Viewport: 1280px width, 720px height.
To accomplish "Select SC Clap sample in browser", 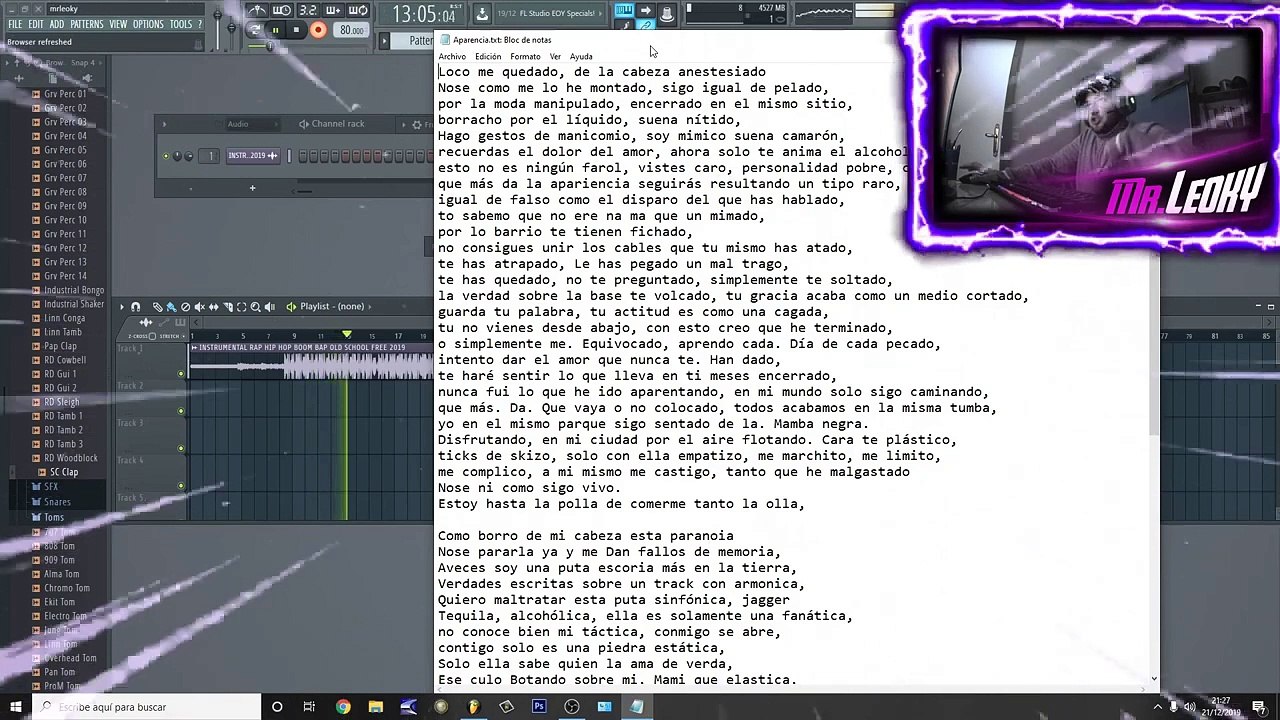I will (64, 472).
